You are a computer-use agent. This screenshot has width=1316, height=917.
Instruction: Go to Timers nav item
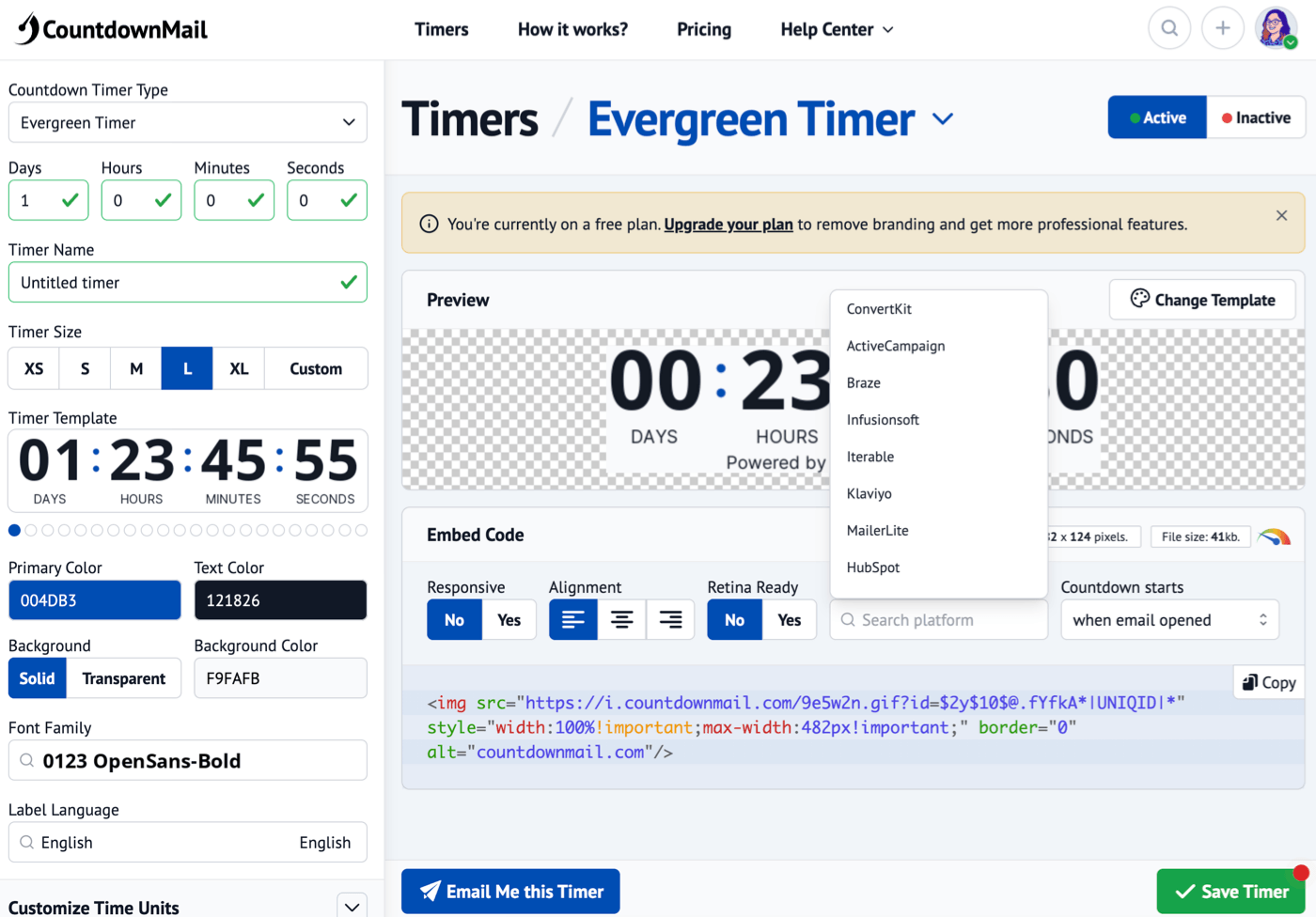(442, 29)
